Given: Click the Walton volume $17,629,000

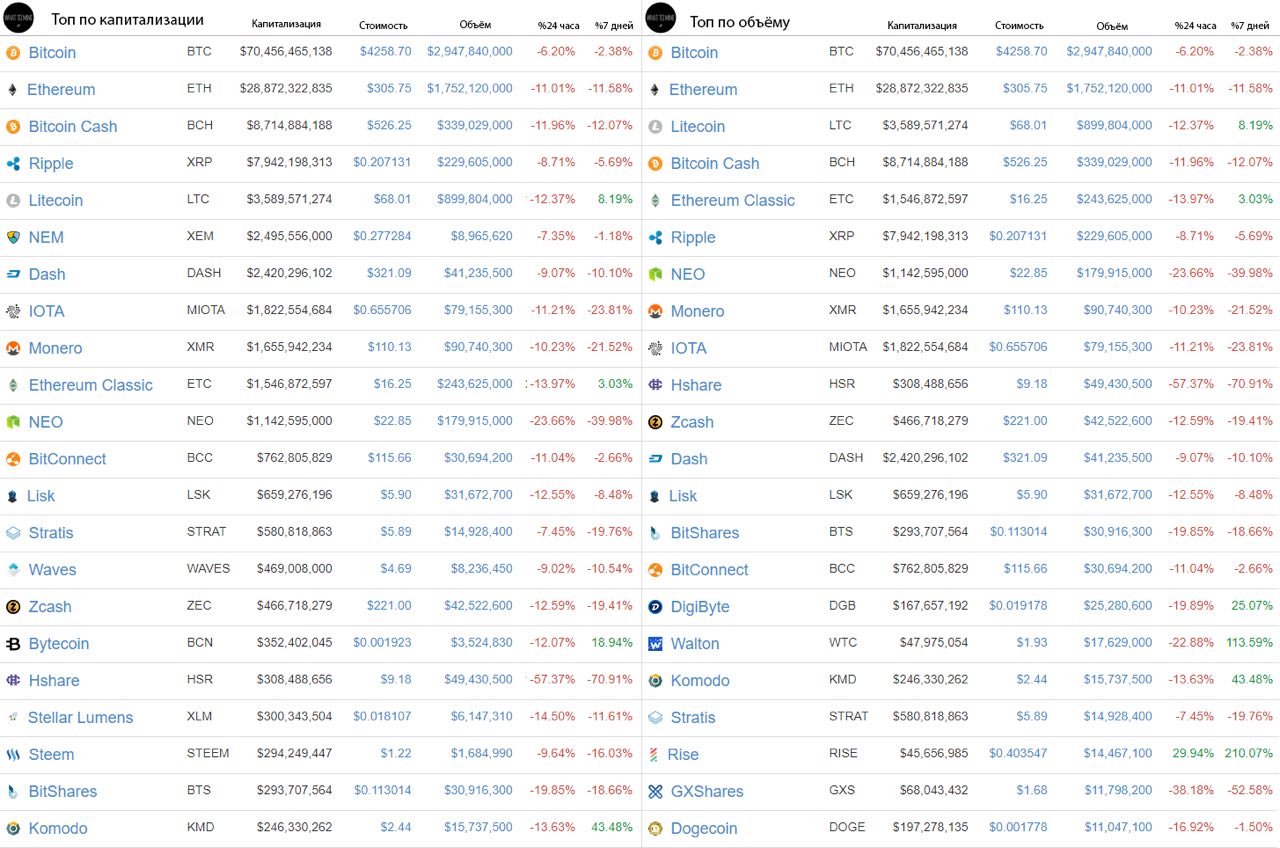Looking at the screenshot, I should click(x=1114, y=643).
